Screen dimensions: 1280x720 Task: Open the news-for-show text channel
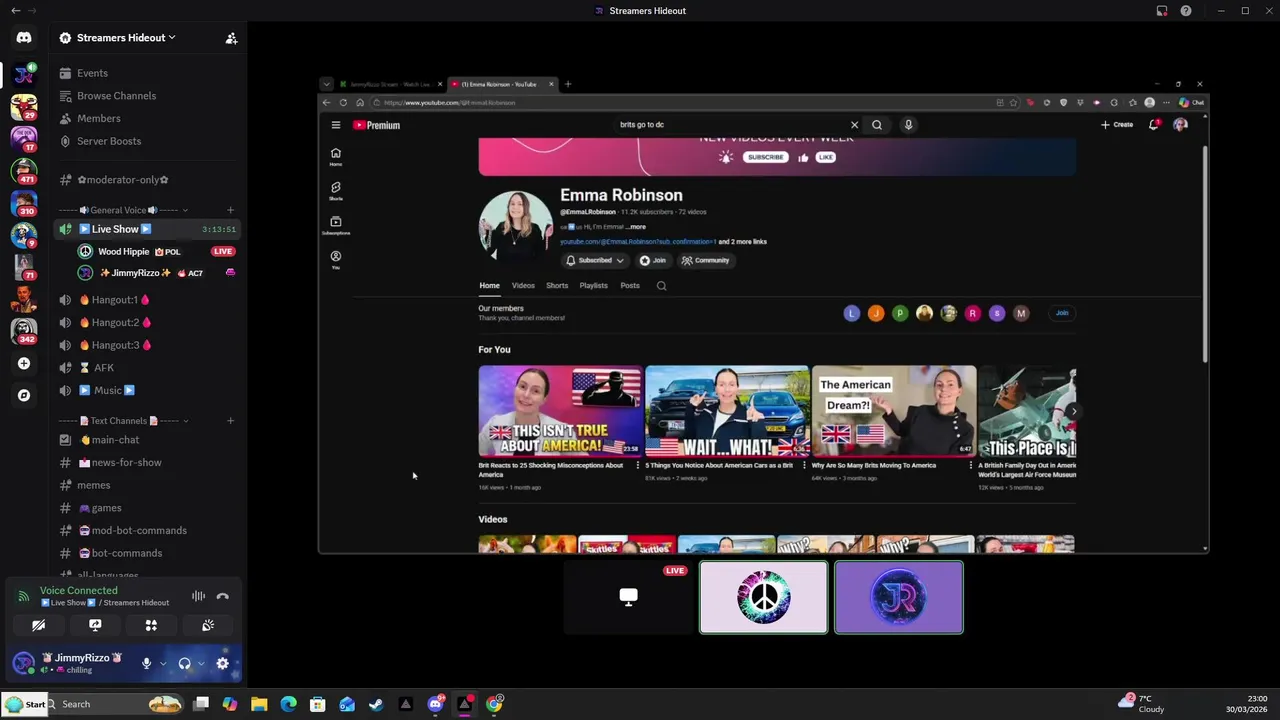pos(126,463)
